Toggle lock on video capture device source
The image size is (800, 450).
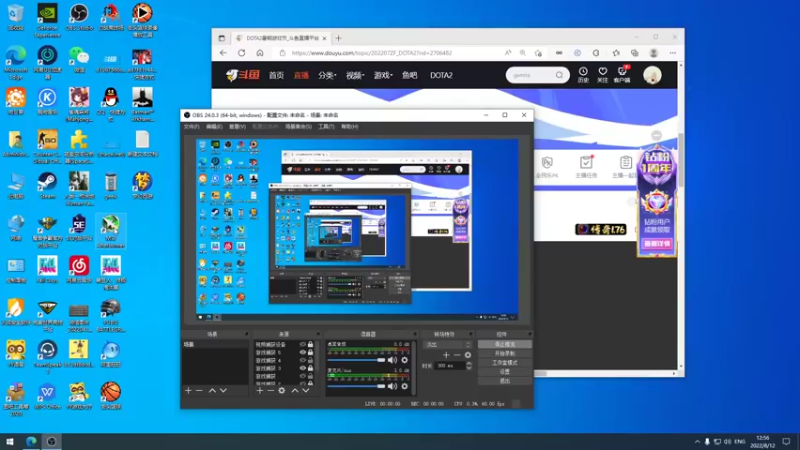point(310,345)
